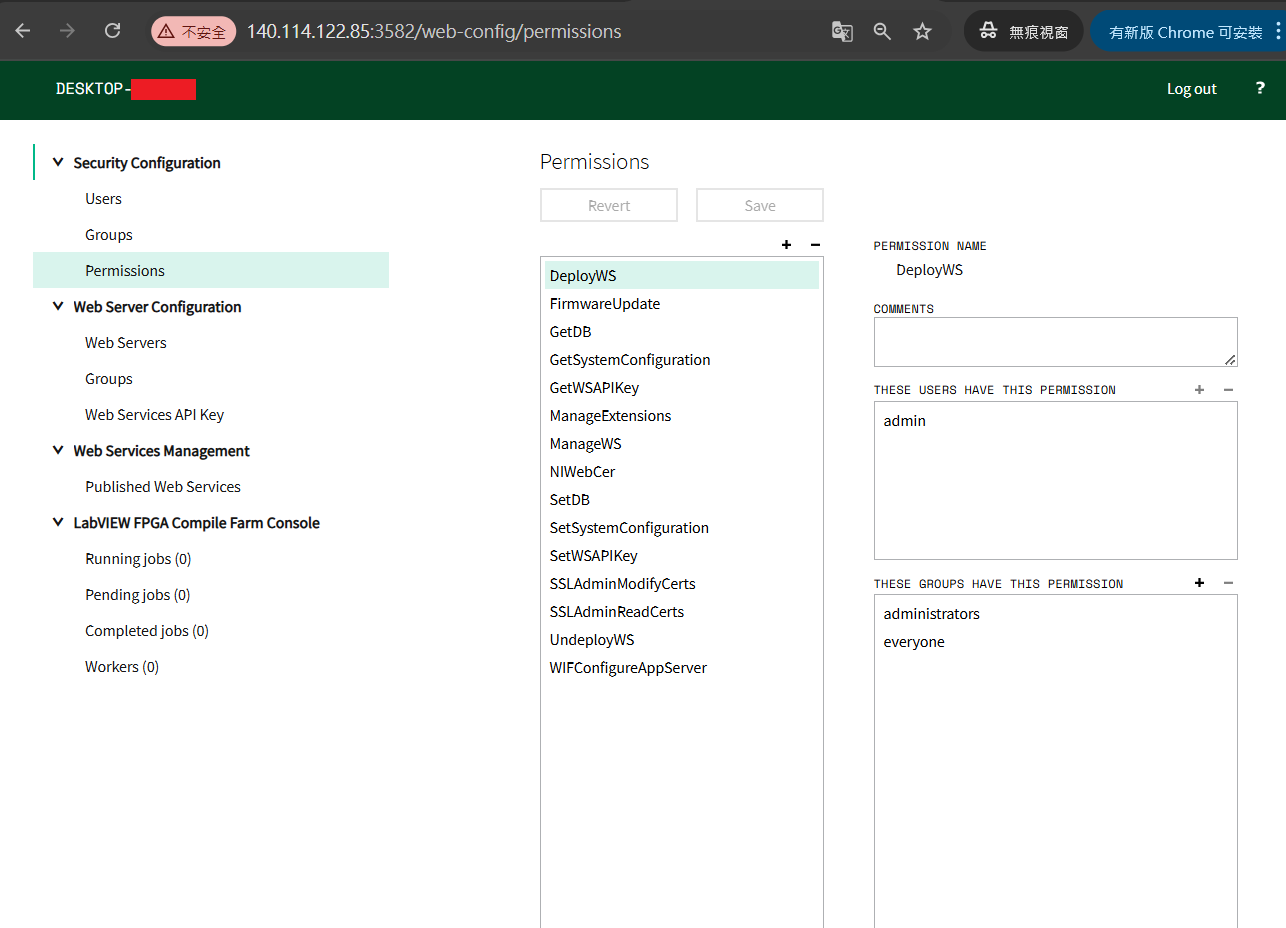Select the SetWSAPIKey permission
This screenshot has height=928, width=1286.
pos(682,556)
